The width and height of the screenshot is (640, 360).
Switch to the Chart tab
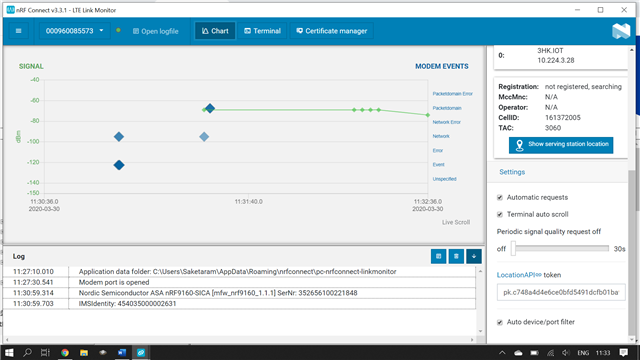(215, 31)
